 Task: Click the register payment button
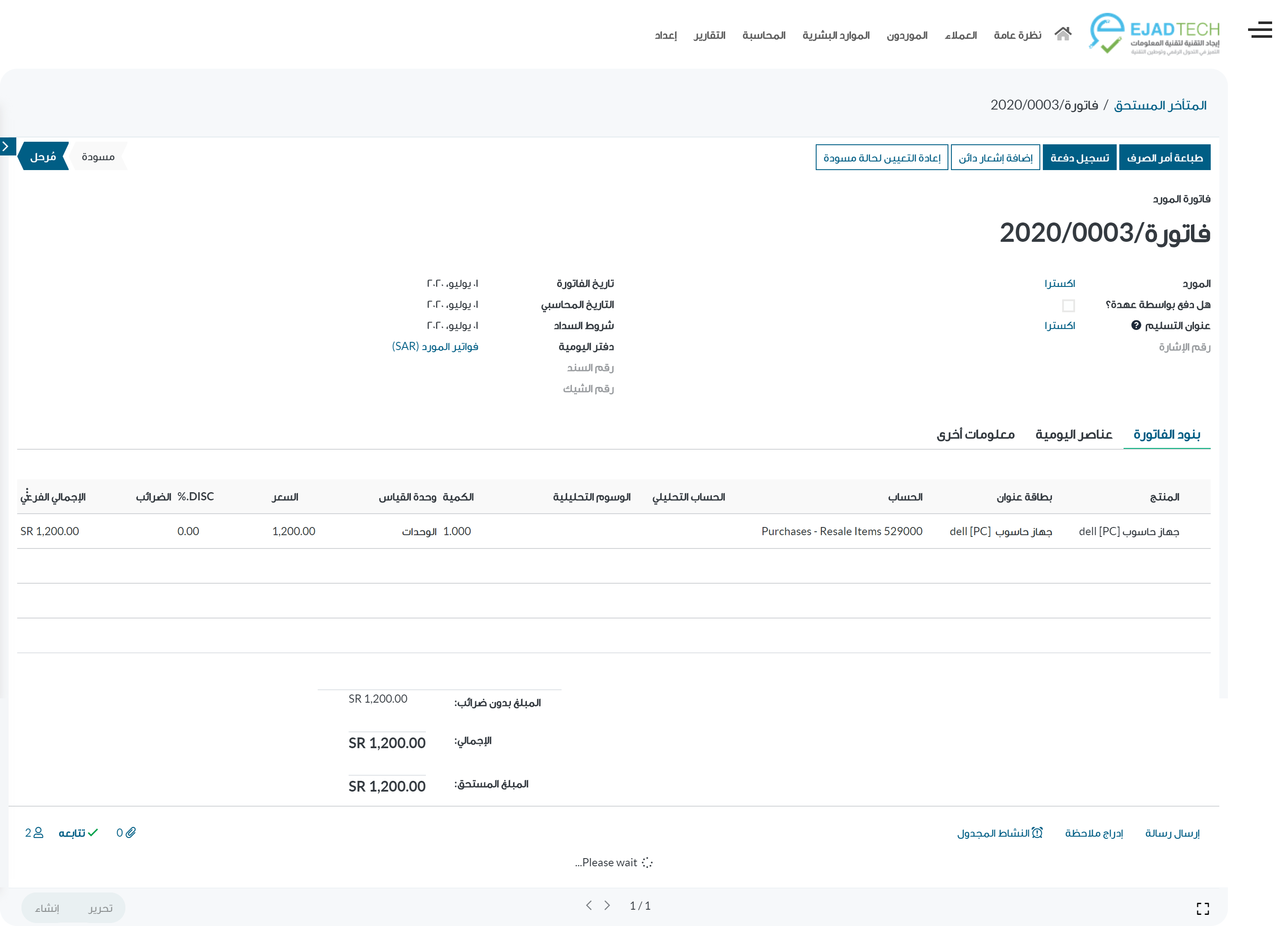click(x=1079, y=157)
